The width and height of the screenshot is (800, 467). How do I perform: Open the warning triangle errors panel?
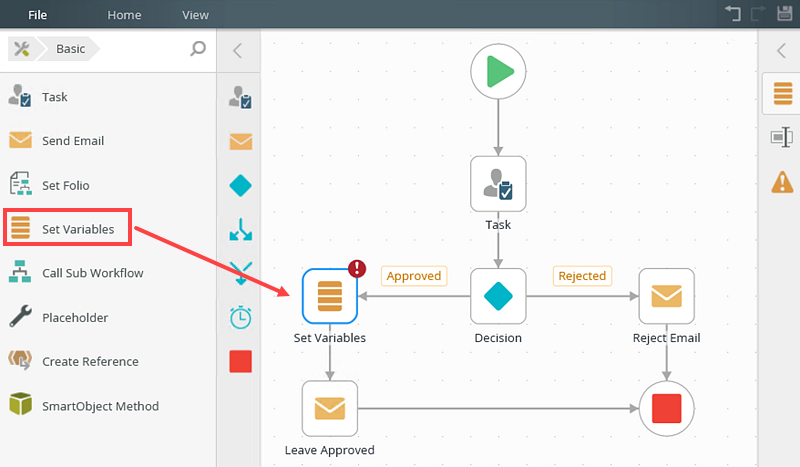782,182
